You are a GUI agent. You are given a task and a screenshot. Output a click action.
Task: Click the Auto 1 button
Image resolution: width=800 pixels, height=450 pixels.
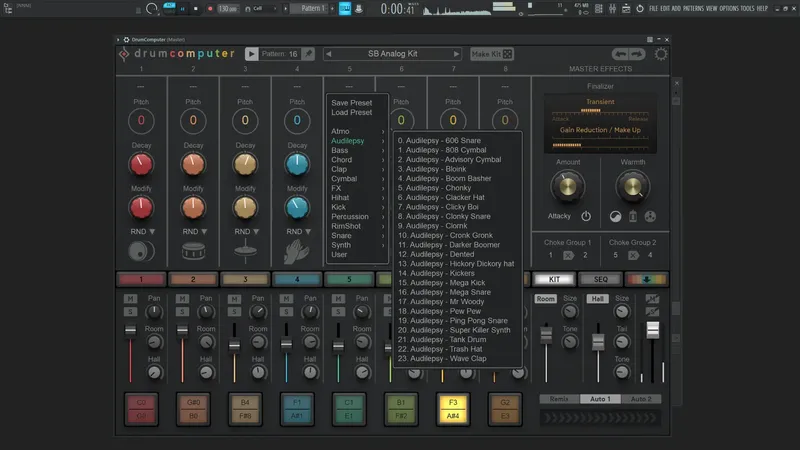click(600, 399)
